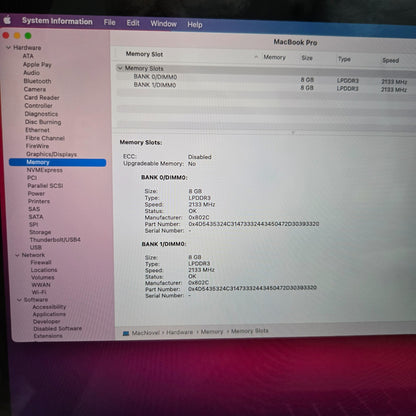Screen dimensions: 416x416
Task: Select Controller in the sidebar
Action: (38, 106)
